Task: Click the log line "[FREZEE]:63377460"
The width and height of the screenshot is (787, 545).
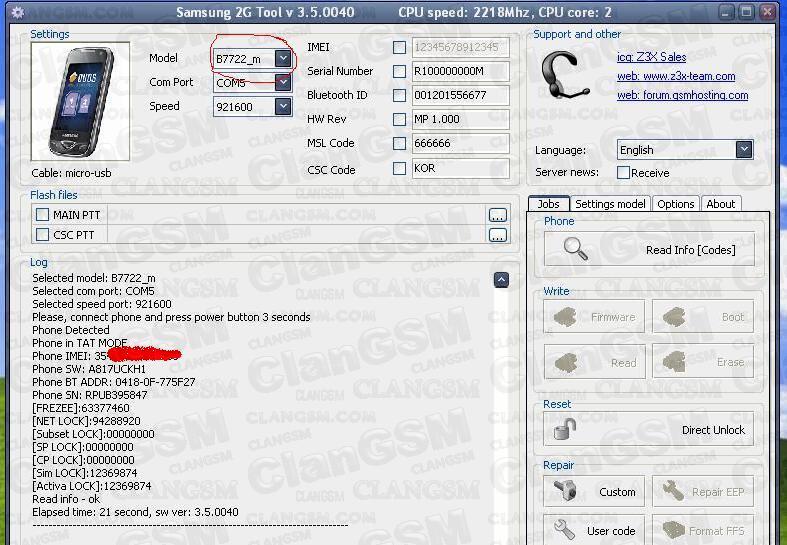Action: [x=81, y=408]
